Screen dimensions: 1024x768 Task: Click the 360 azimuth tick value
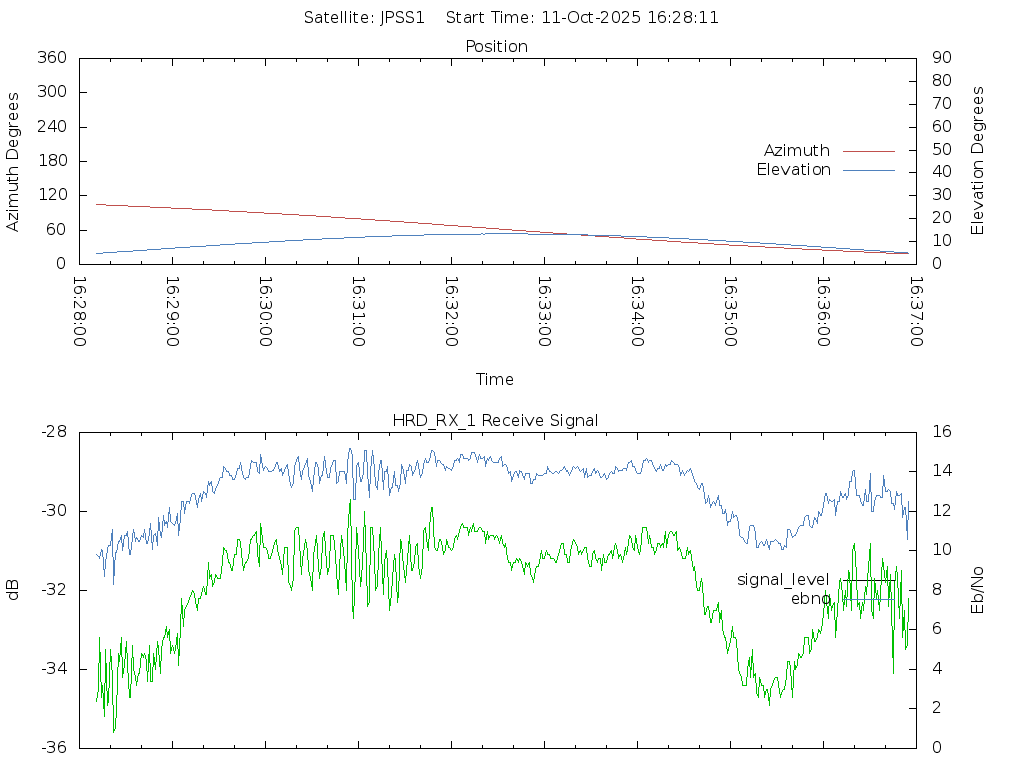point(51,58)
